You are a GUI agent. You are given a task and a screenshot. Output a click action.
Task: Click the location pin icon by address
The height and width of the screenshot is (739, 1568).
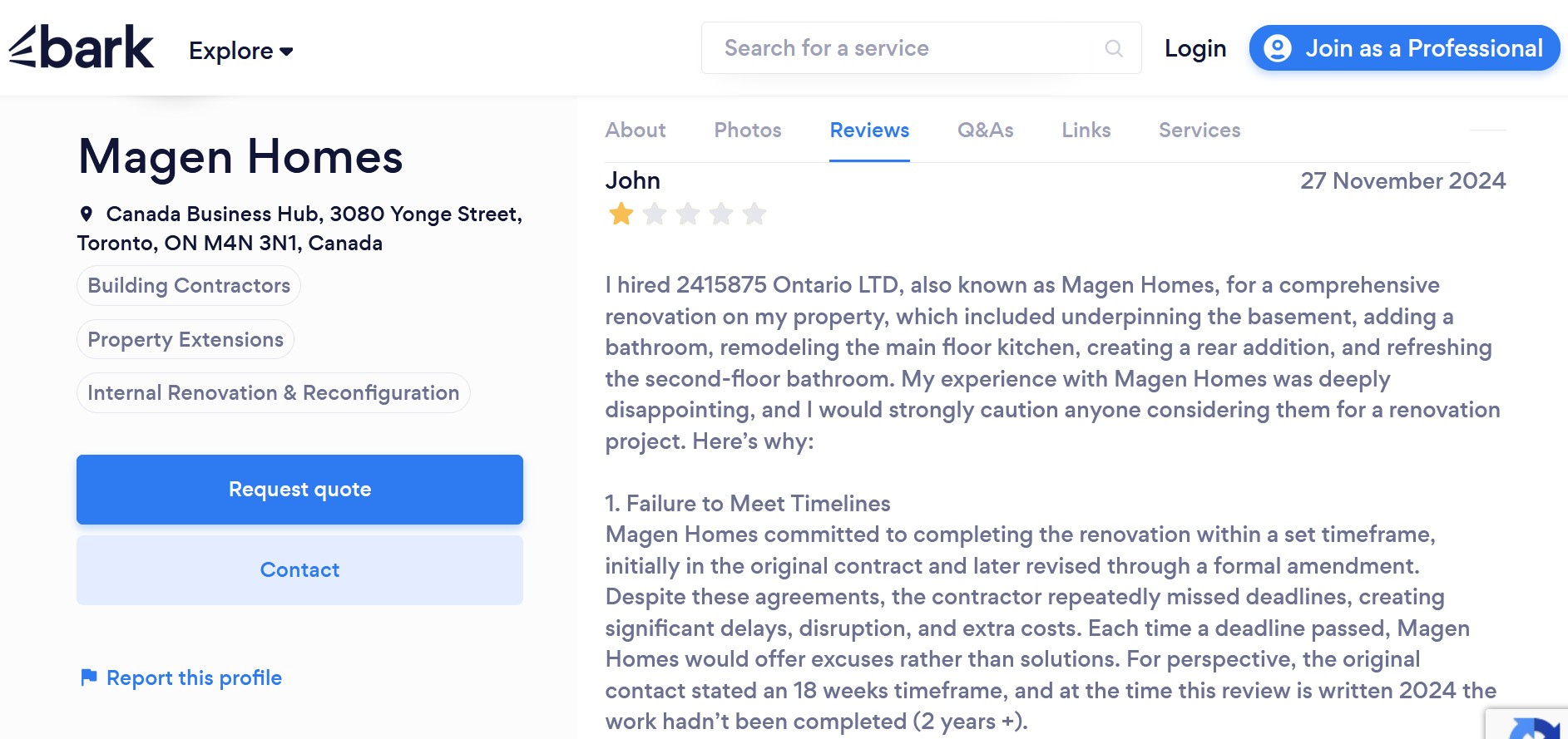tap(87, 214)
